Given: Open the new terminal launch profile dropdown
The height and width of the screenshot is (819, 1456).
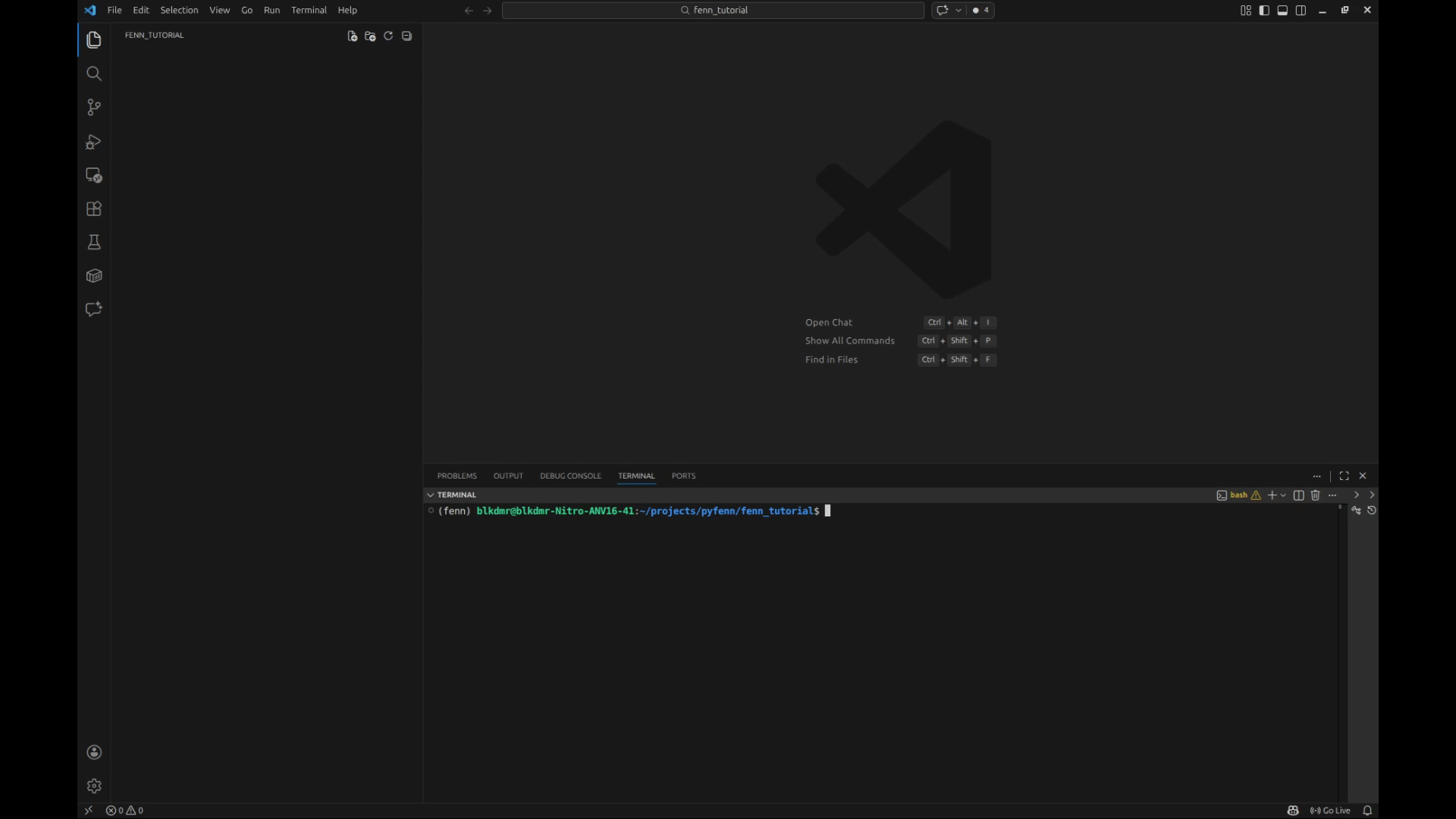Looking at the screenshot, I should point(1283,495).
